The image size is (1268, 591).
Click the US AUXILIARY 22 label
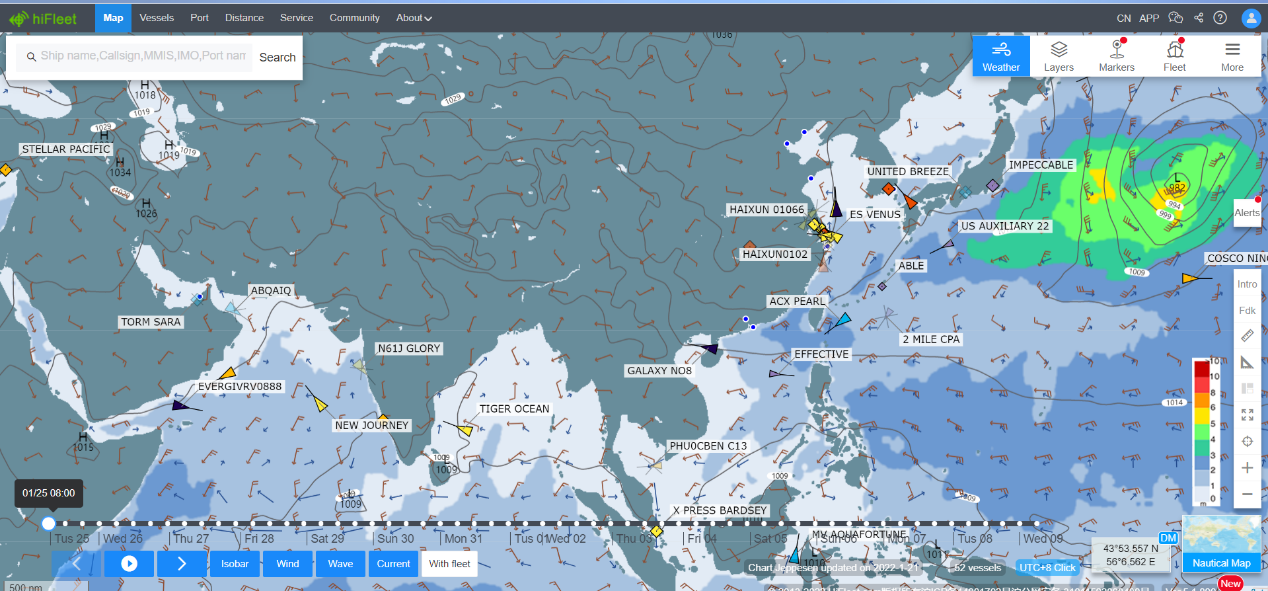1005,226
